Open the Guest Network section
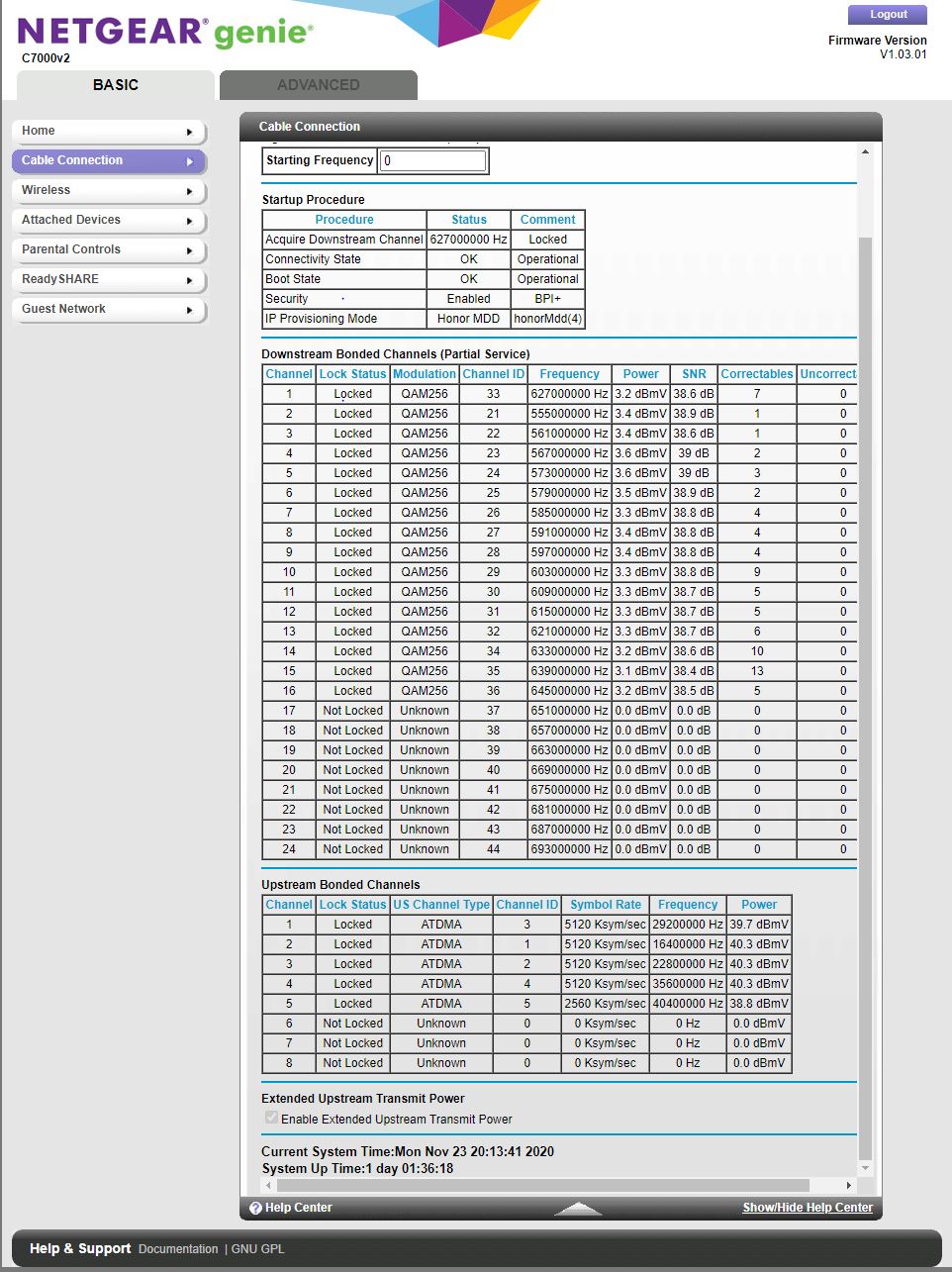 [x=109, y=309]
